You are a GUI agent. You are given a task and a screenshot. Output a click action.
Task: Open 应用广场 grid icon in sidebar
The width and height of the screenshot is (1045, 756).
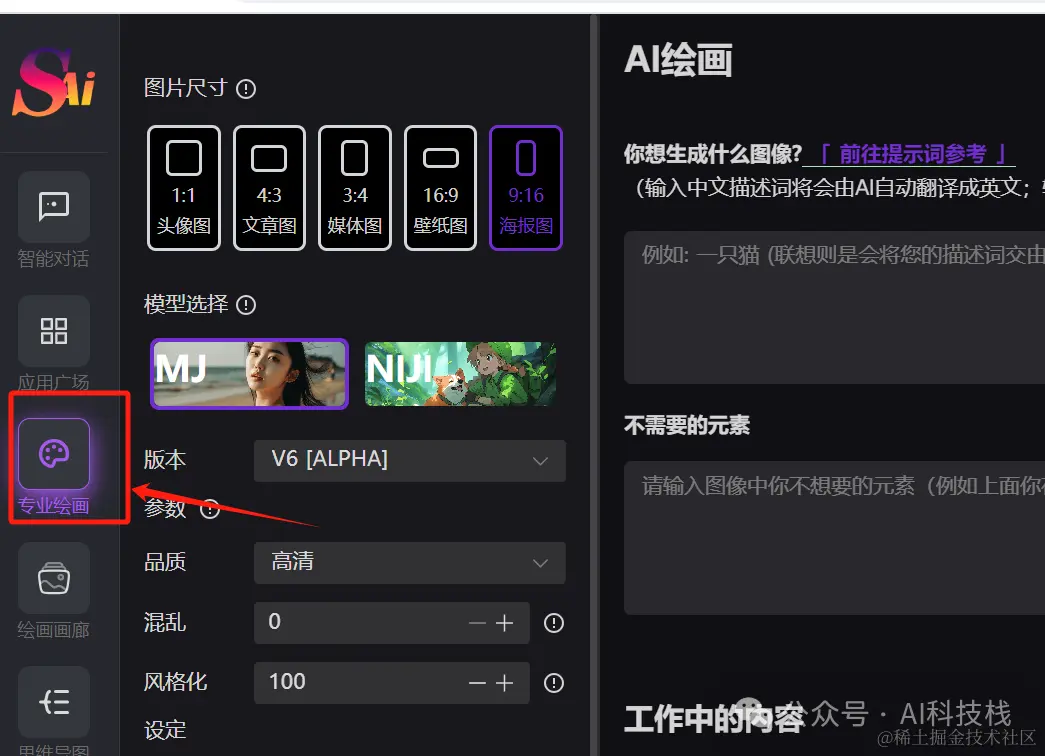click(x=54, y=331)
